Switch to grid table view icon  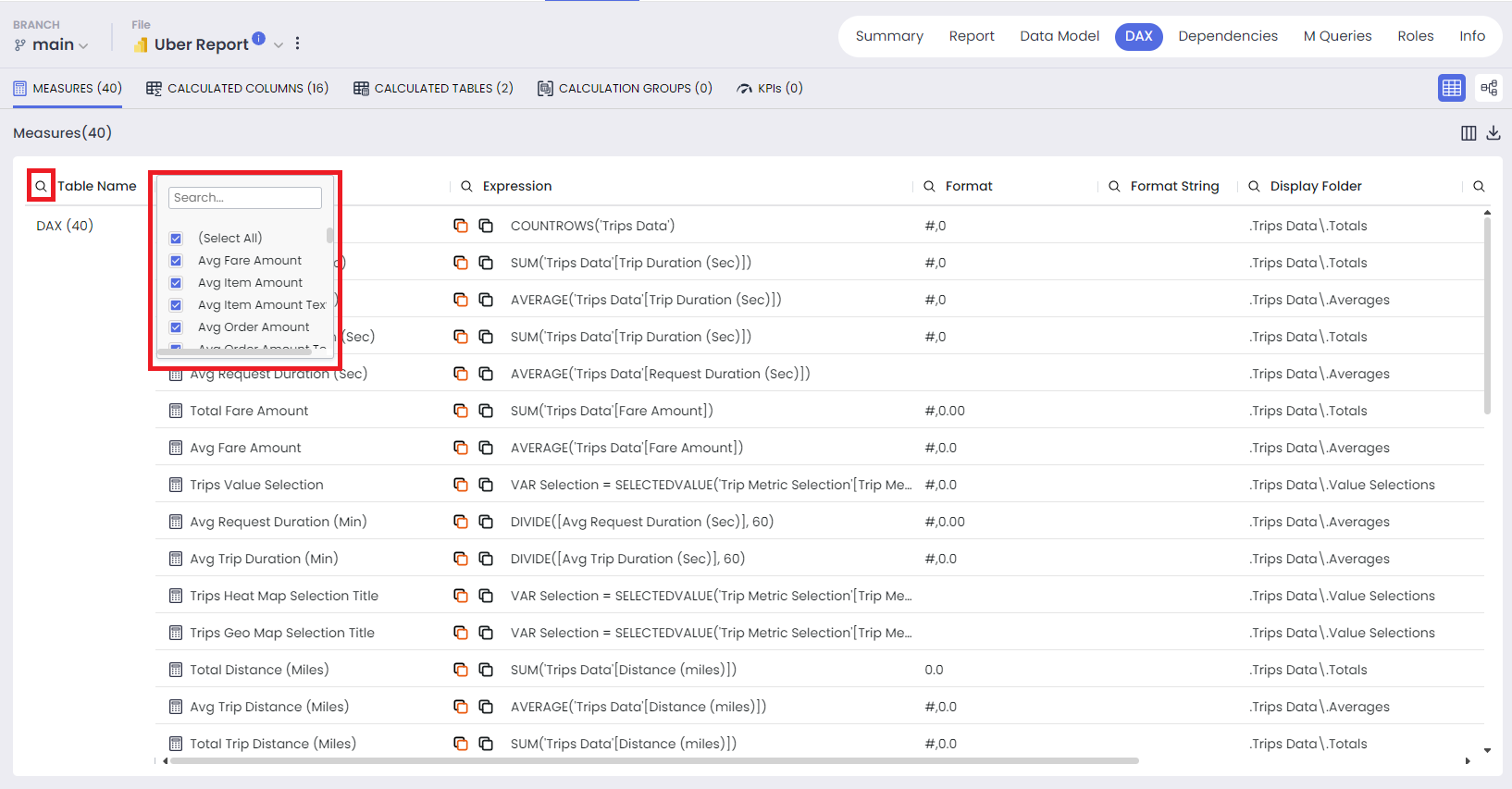1452,88
